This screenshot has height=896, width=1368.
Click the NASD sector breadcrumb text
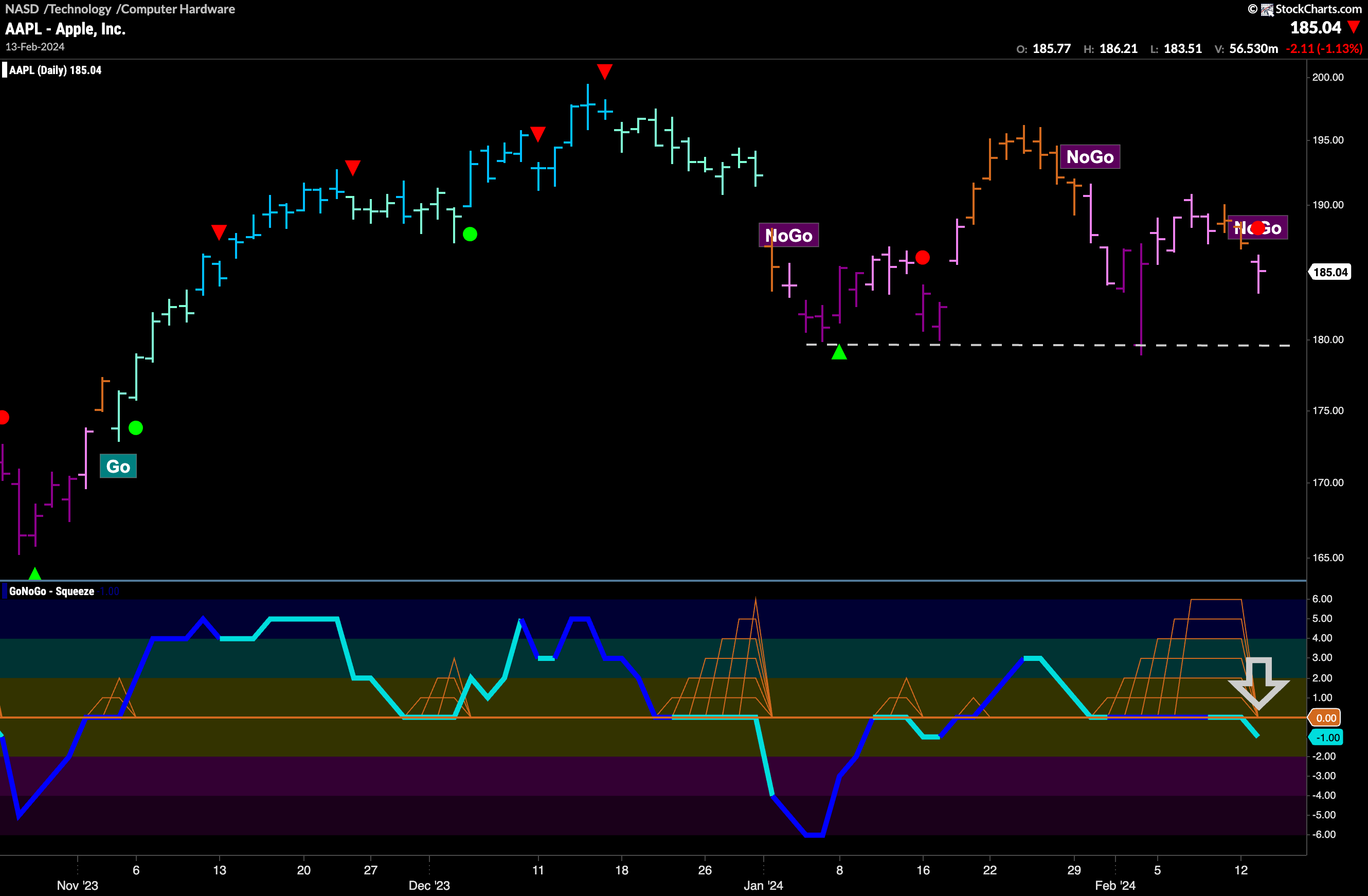pos(22,9)
